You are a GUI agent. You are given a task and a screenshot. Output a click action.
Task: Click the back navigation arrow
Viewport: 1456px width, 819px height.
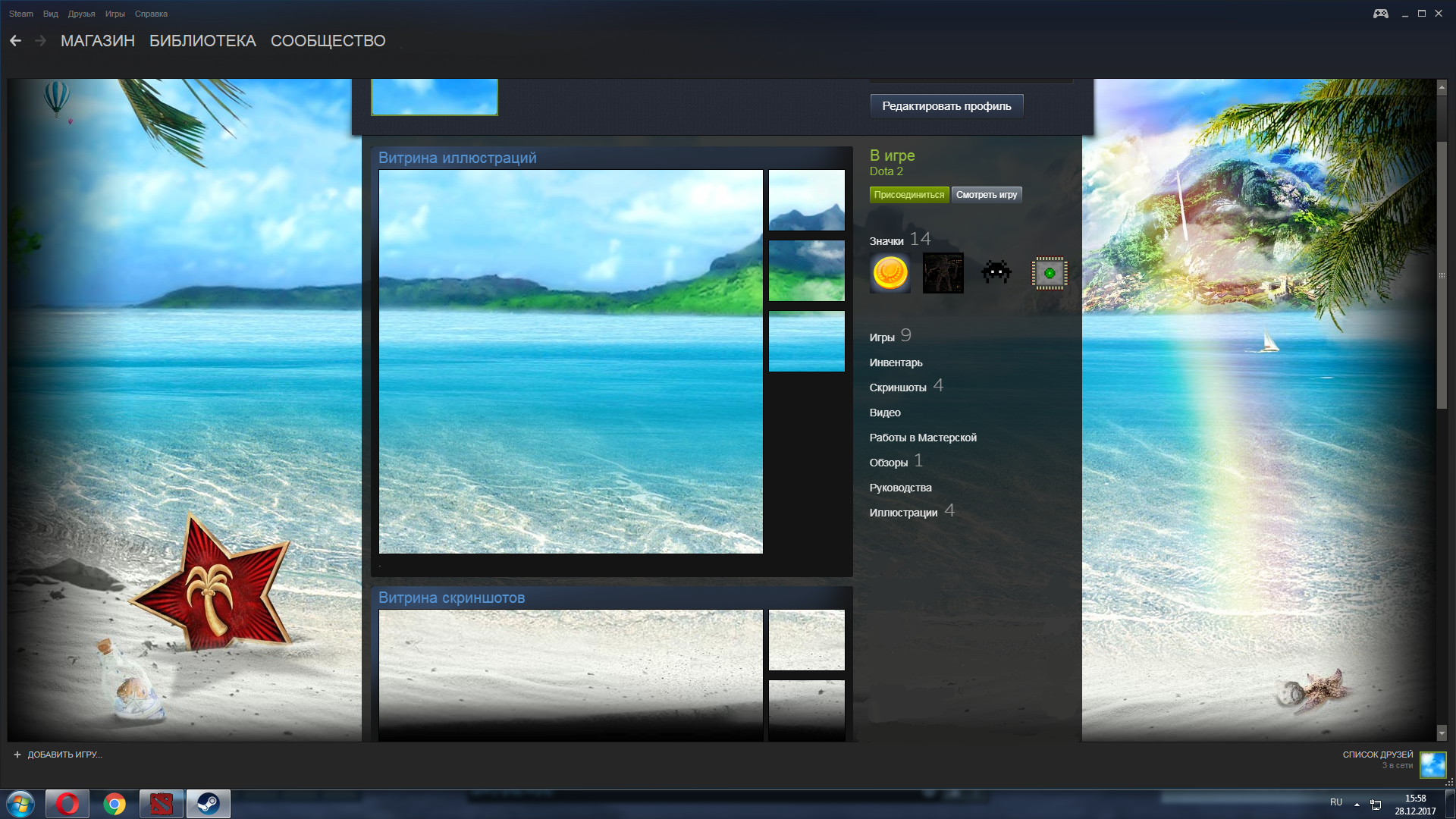pyautogui.click(x=15, y=41)
